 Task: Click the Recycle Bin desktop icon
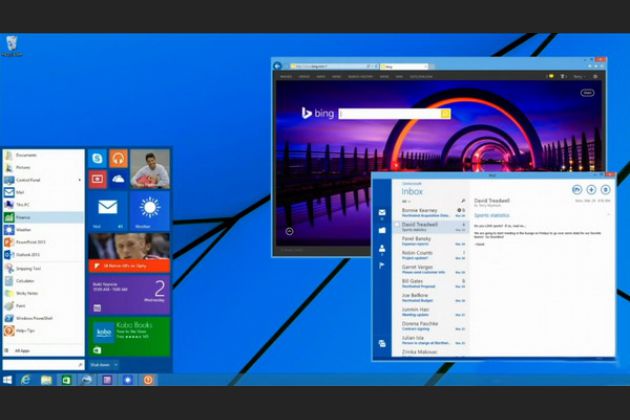[x=12, y=45]
